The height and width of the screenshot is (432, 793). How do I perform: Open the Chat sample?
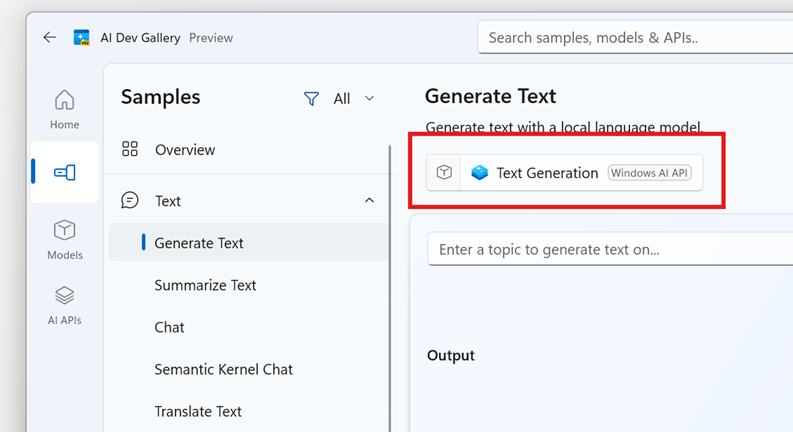(x=169, y=327)
